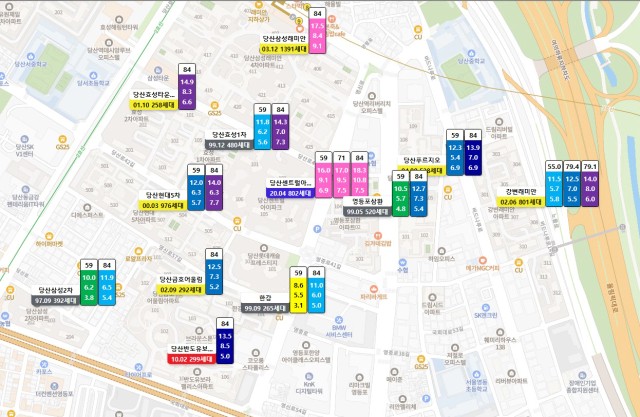The image size is (640, 417).
Task: Click the GS25 marker beside 당산SK V1센터
Action: (x=62, y=140)
